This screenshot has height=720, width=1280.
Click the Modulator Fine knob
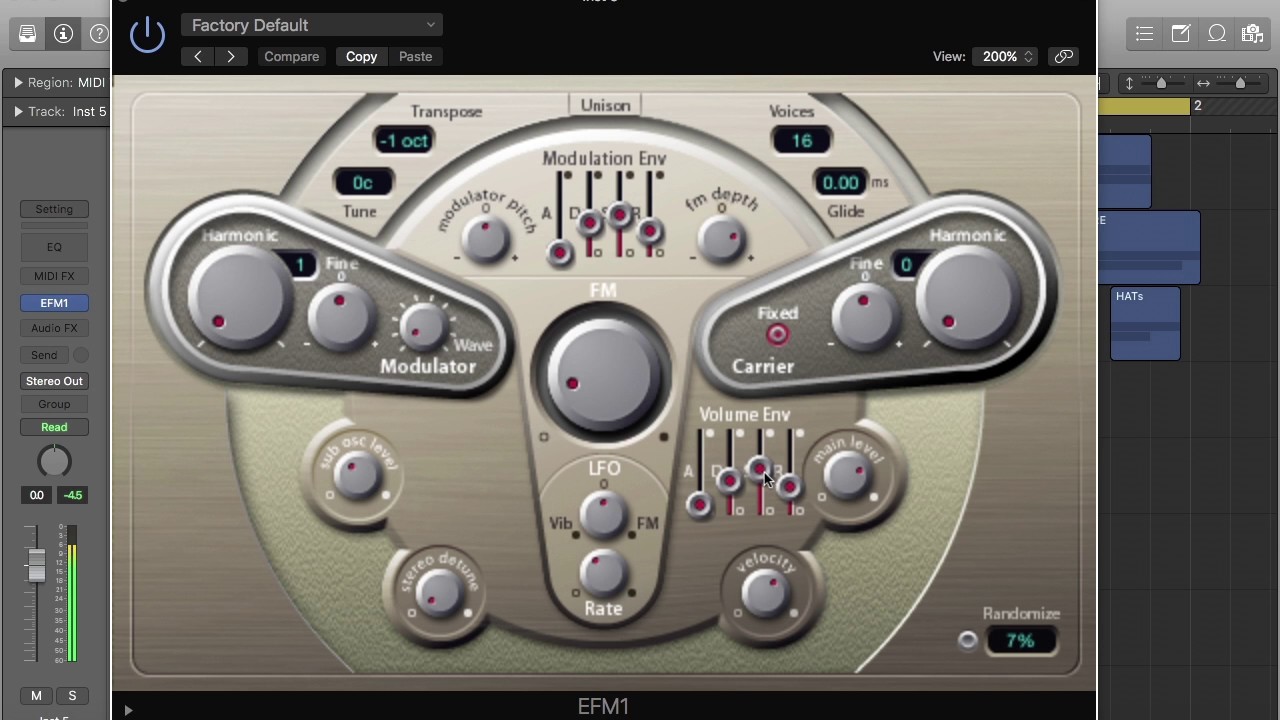340,318
